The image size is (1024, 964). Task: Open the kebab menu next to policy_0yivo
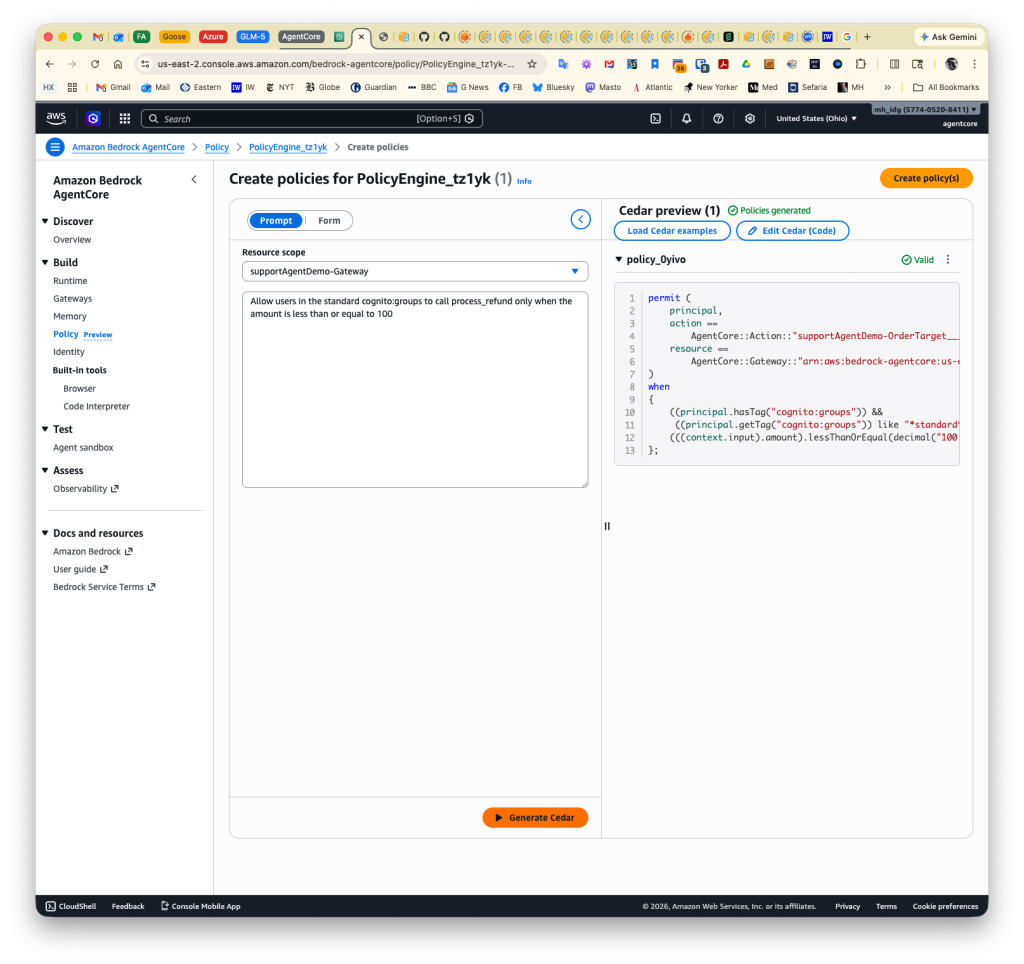pyautogui.click(x=948, y=258)
